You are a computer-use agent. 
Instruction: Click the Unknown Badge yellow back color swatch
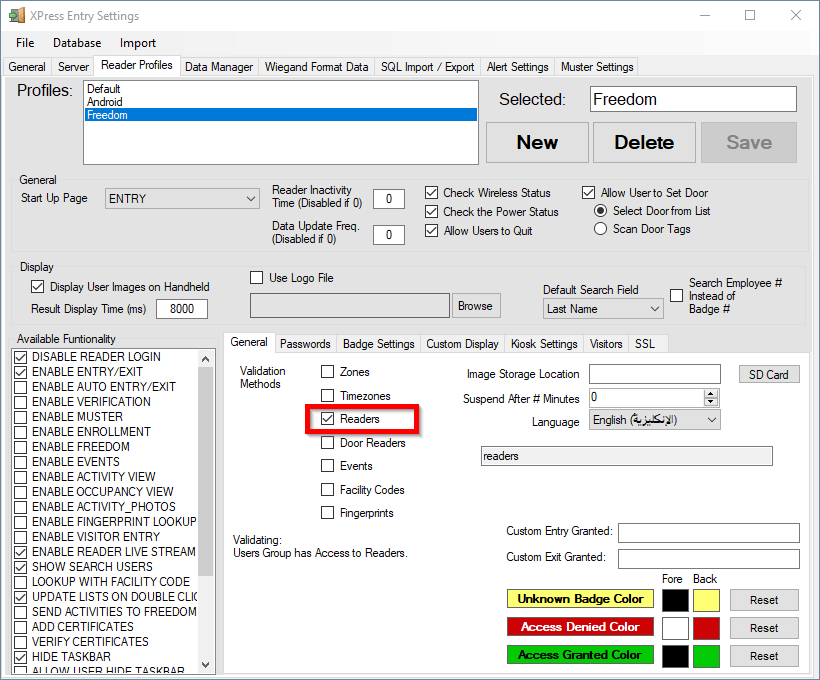click(x=706, y=600)
